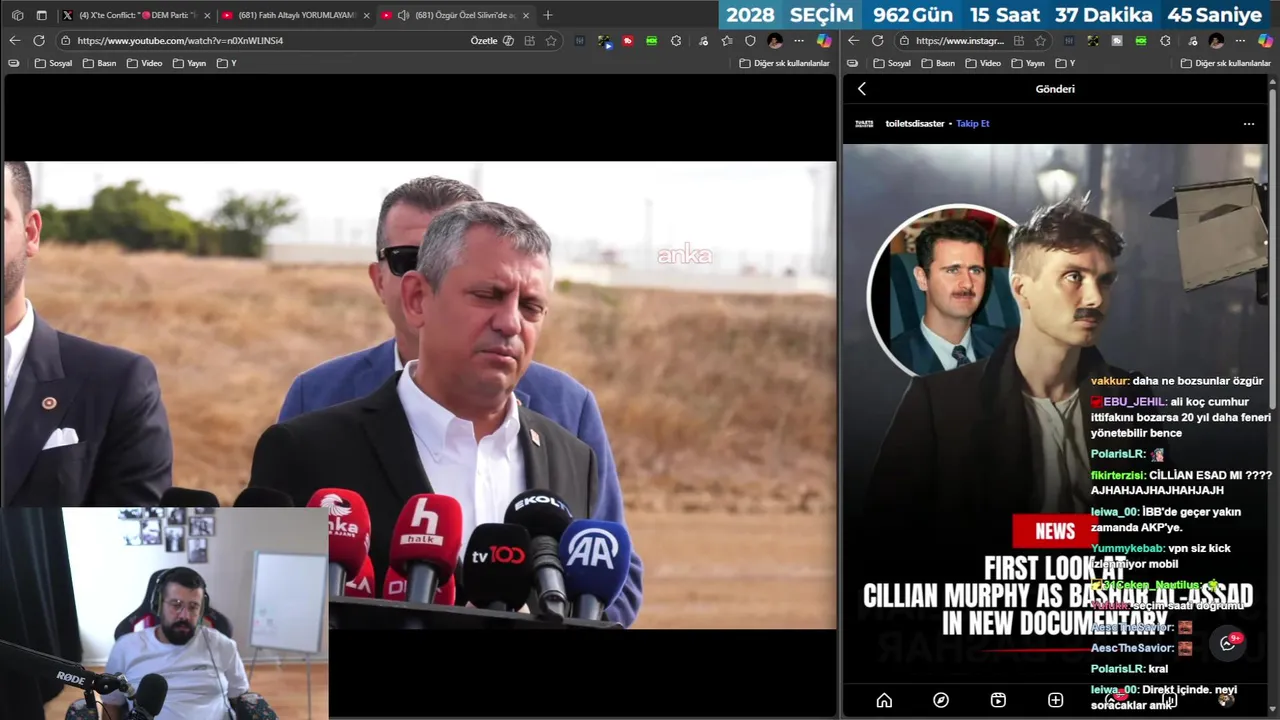The height and width of the screenshot is (720, 1280).
Task: Open the toiletsdisaster profile link
Action: click(x=915, y=124)
